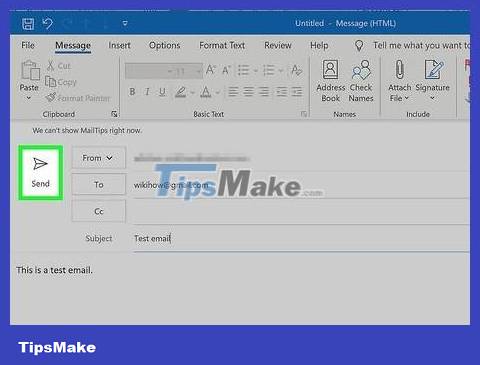The image size is (480, 365).
Task: Click the Undo arrow icon
Action: pos(48,24)
